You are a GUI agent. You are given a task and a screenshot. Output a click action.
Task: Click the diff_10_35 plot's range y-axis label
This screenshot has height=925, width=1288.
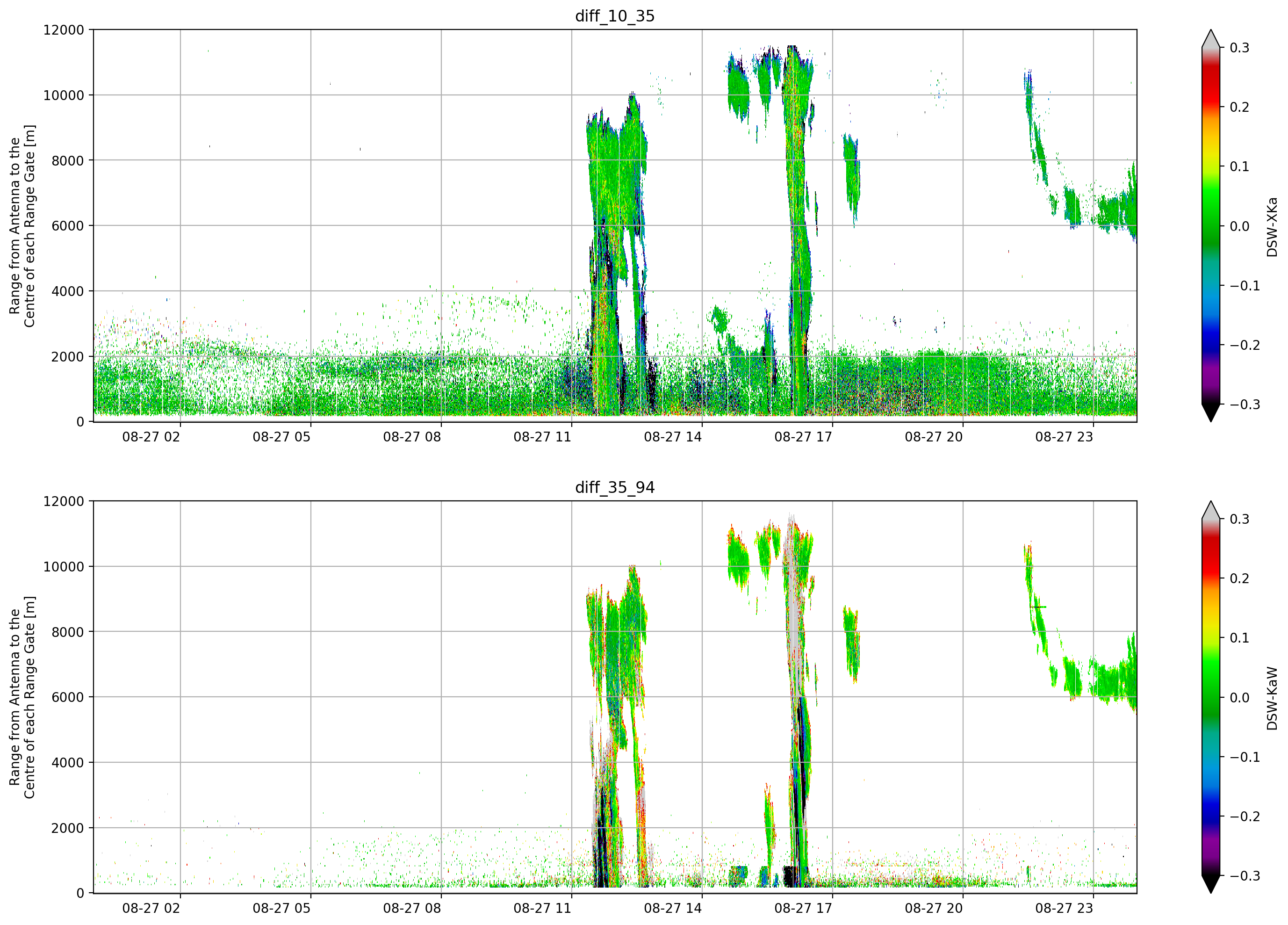click(22, 225)
